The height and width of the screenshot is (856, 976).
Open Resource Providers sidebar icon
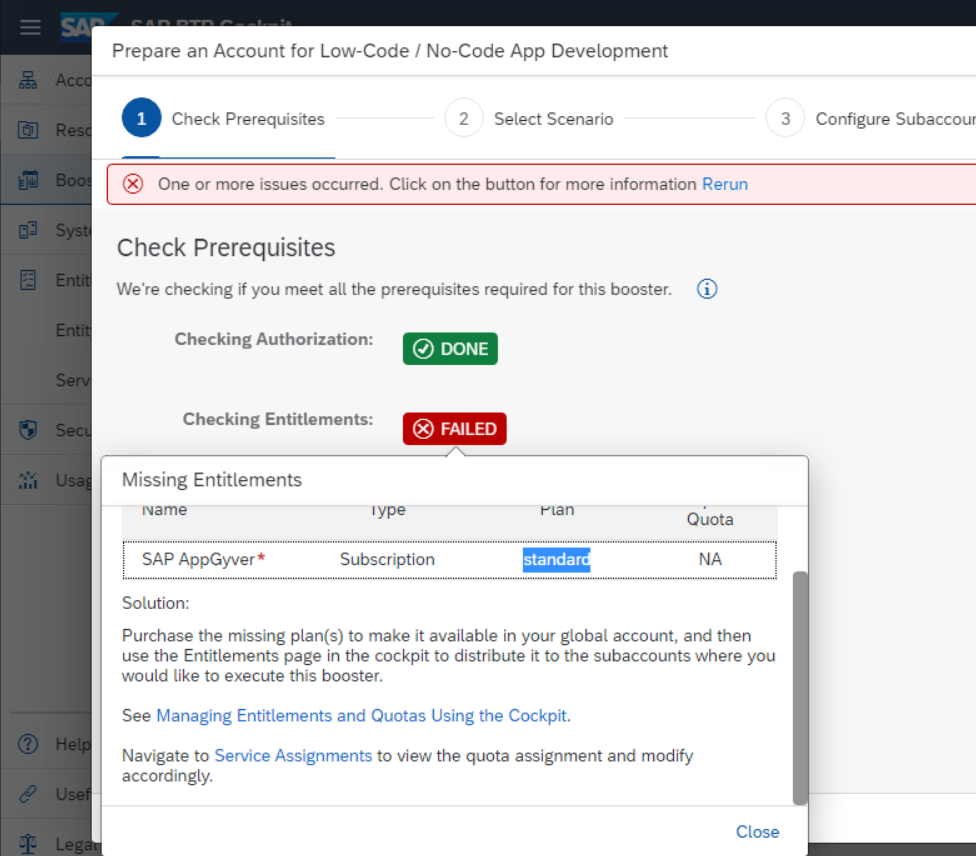click(x=27, y=130)
